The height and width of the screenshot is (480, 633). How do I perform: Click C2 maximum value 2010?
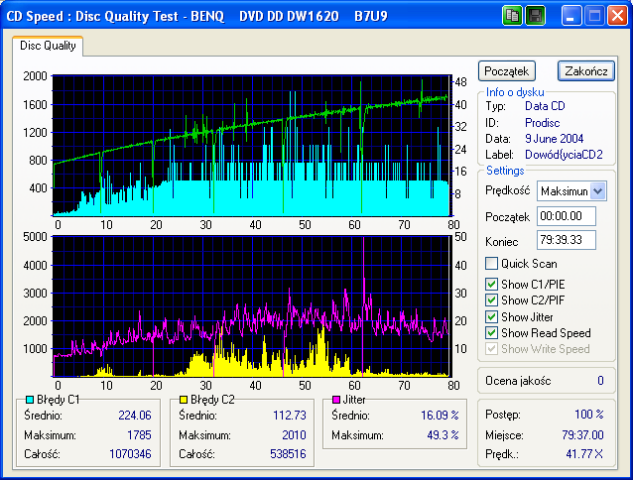click(294, 435)
